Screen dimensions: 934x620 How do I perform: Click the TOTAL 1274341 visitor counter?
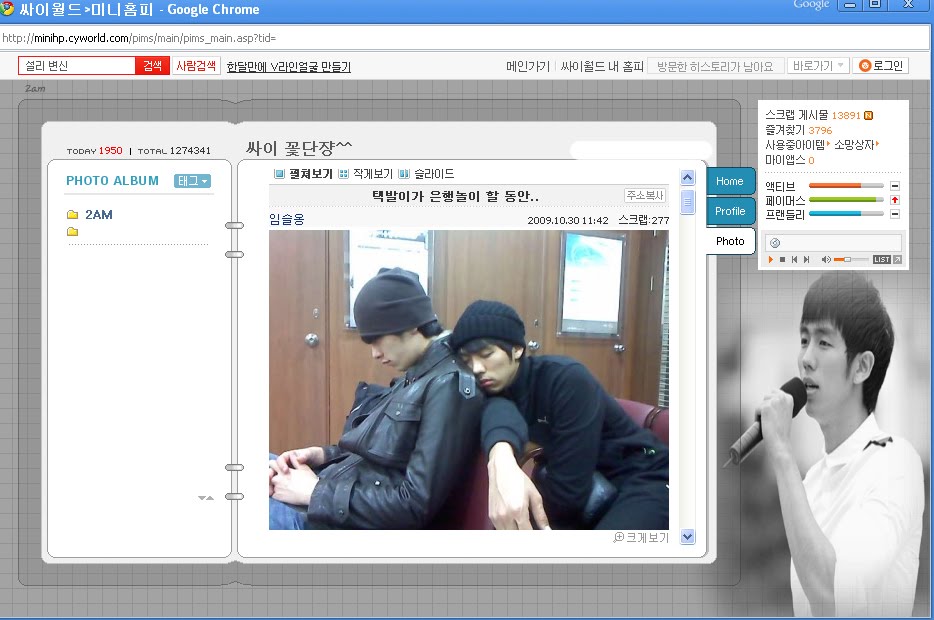click(174, 151)
